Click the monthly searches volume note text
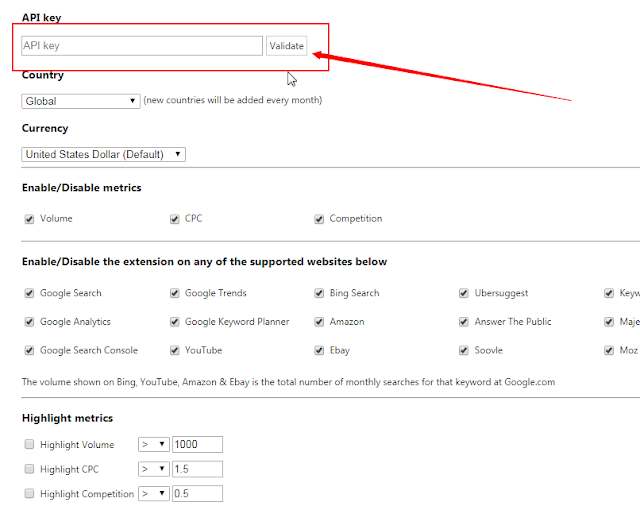Viewport: 640px width, 506px height. [x=288, y=382]
